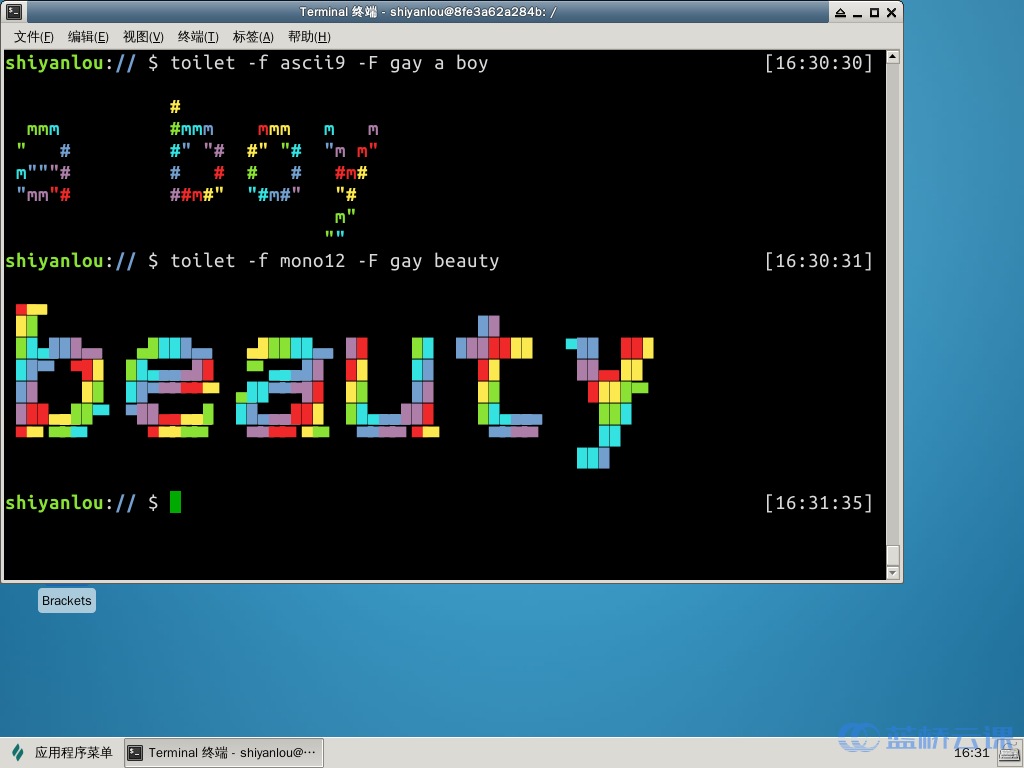Click the terminal window icon in title bar
This screenshot has width=1024, height=768.
point(14,12)
